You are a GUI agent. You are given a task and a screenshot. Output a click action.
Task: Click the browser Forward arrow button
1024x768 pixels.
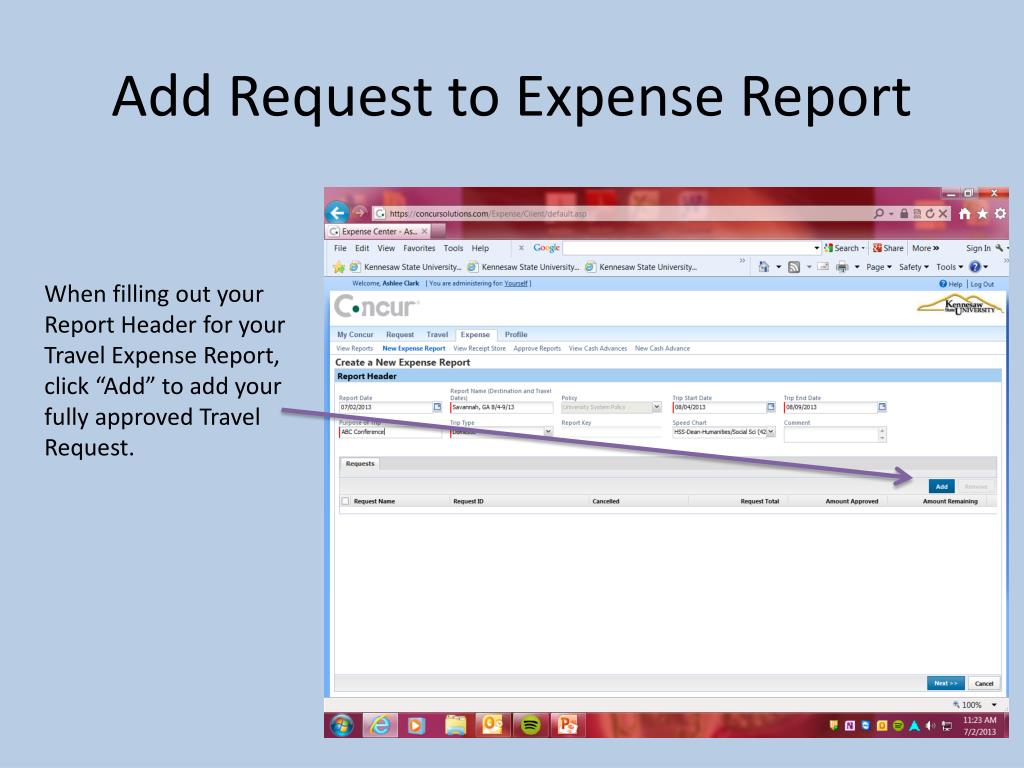359,212
